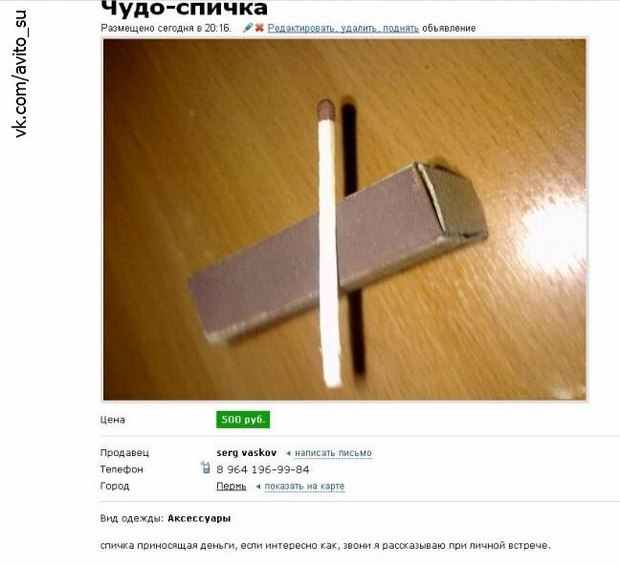Click the small arrow before 'написать письмо'
This screenshot has width=620, height=566.
coord(288,453)
